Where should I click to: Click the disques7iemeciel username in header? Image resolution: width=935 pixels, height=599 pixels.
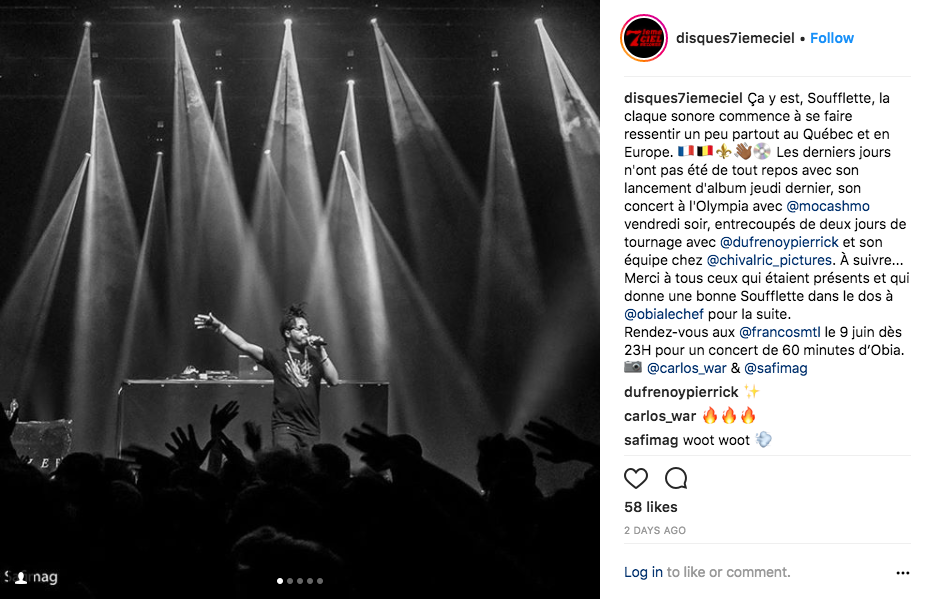click(735, 38)
